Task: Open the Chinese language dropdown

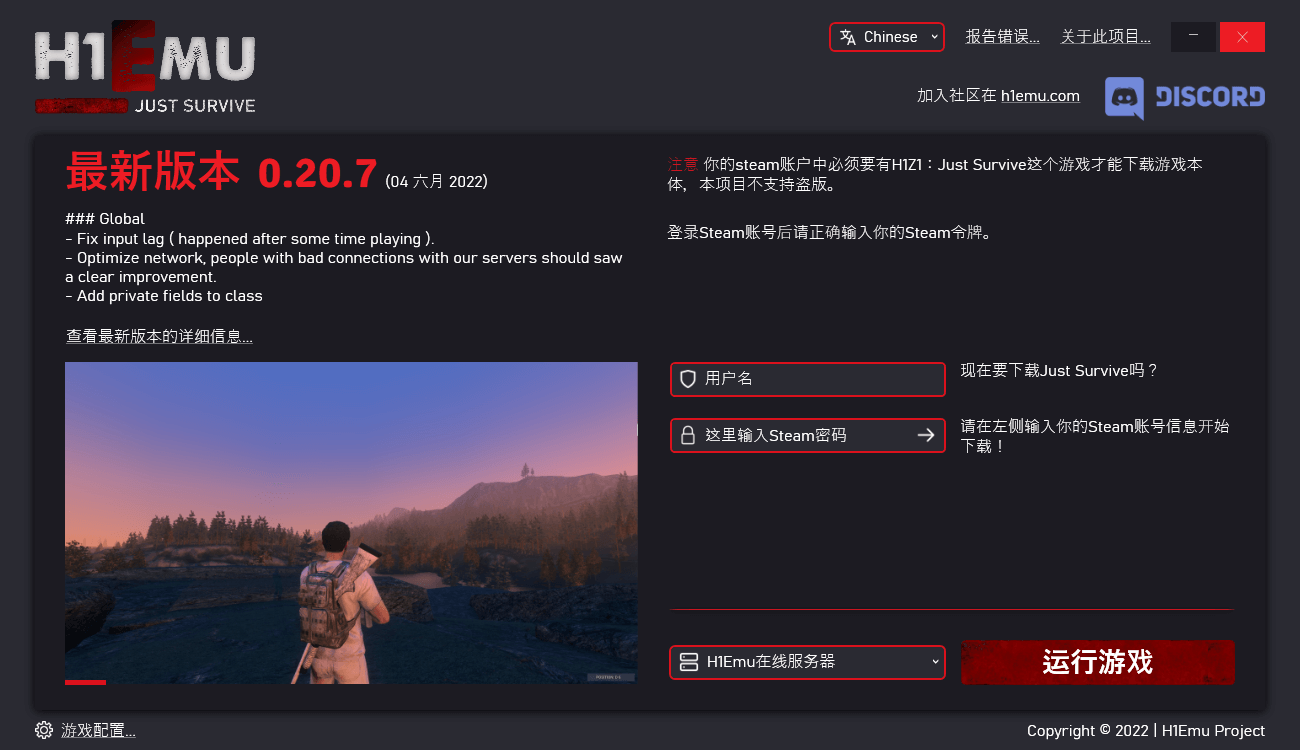Action: [x=887, y=37]
